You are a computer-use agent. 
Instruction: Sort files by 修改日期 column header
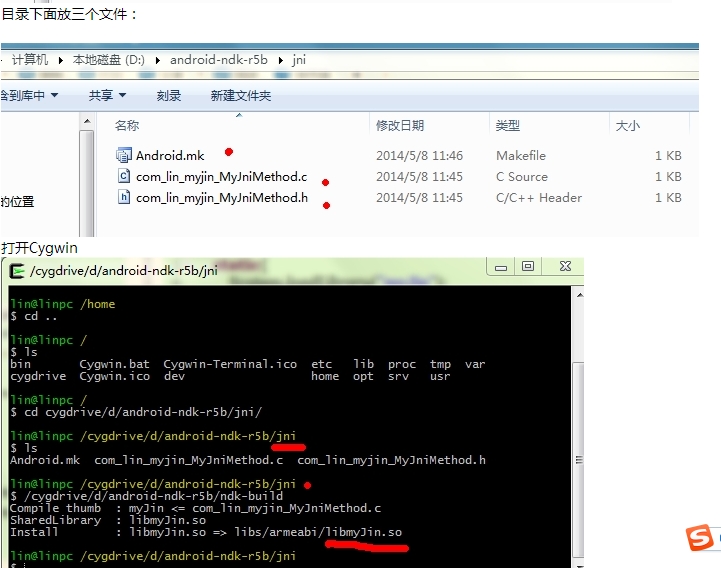pyautogui.click(x=400, y=126)
